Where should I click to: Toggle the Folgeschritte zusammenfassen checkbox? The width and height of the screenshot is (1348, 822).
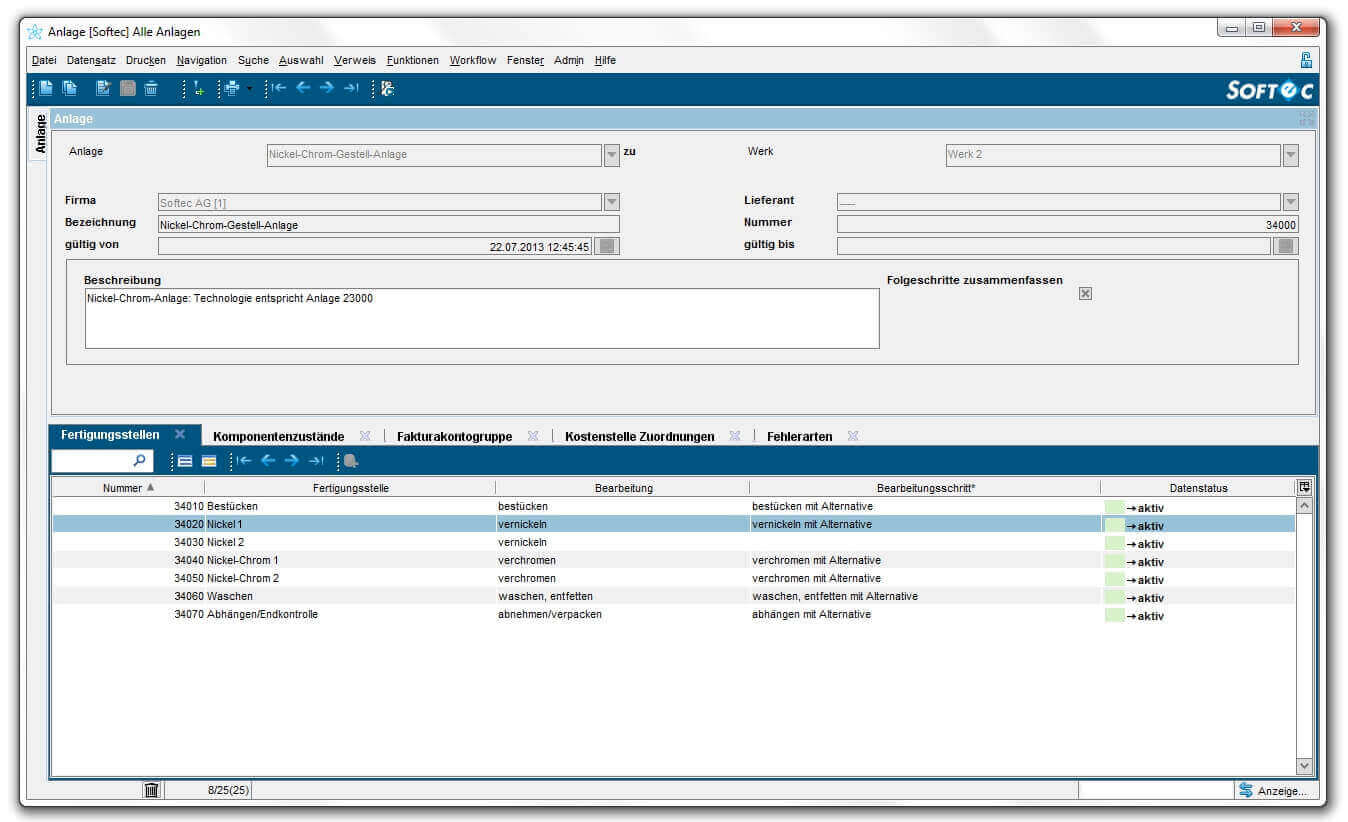point(1085,293)
